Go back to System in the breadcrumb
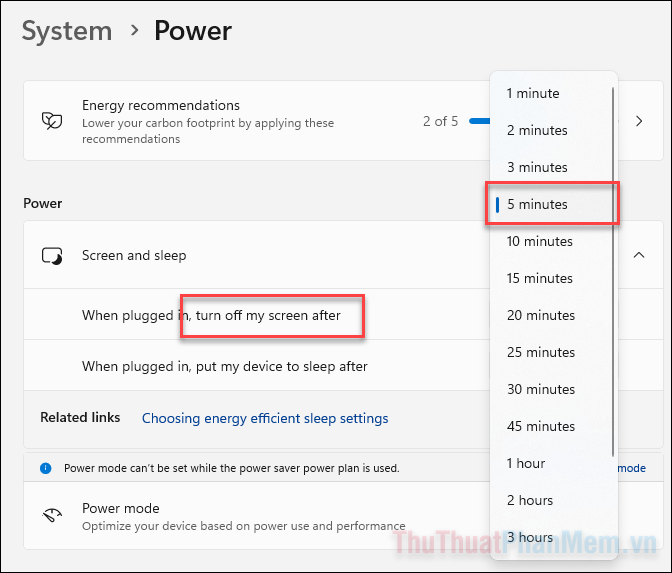Screen dimensions: 672x573 [67, 31]
